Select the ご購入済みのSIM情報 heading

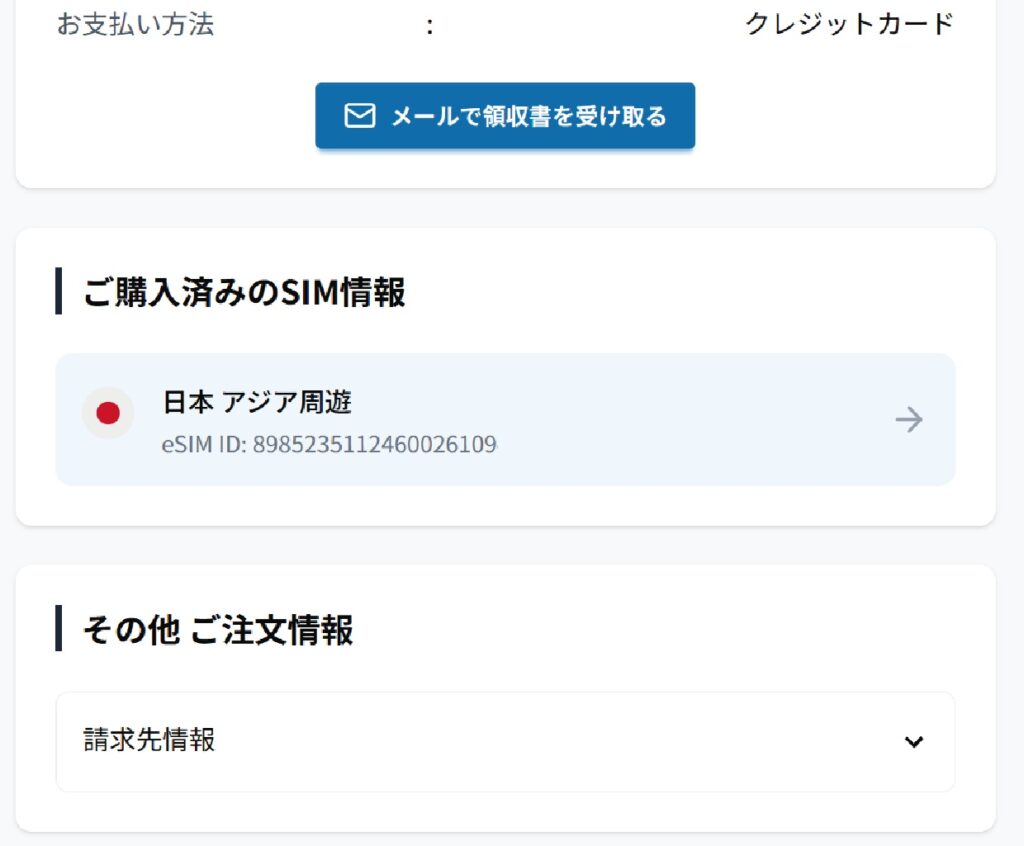(244, 291)
